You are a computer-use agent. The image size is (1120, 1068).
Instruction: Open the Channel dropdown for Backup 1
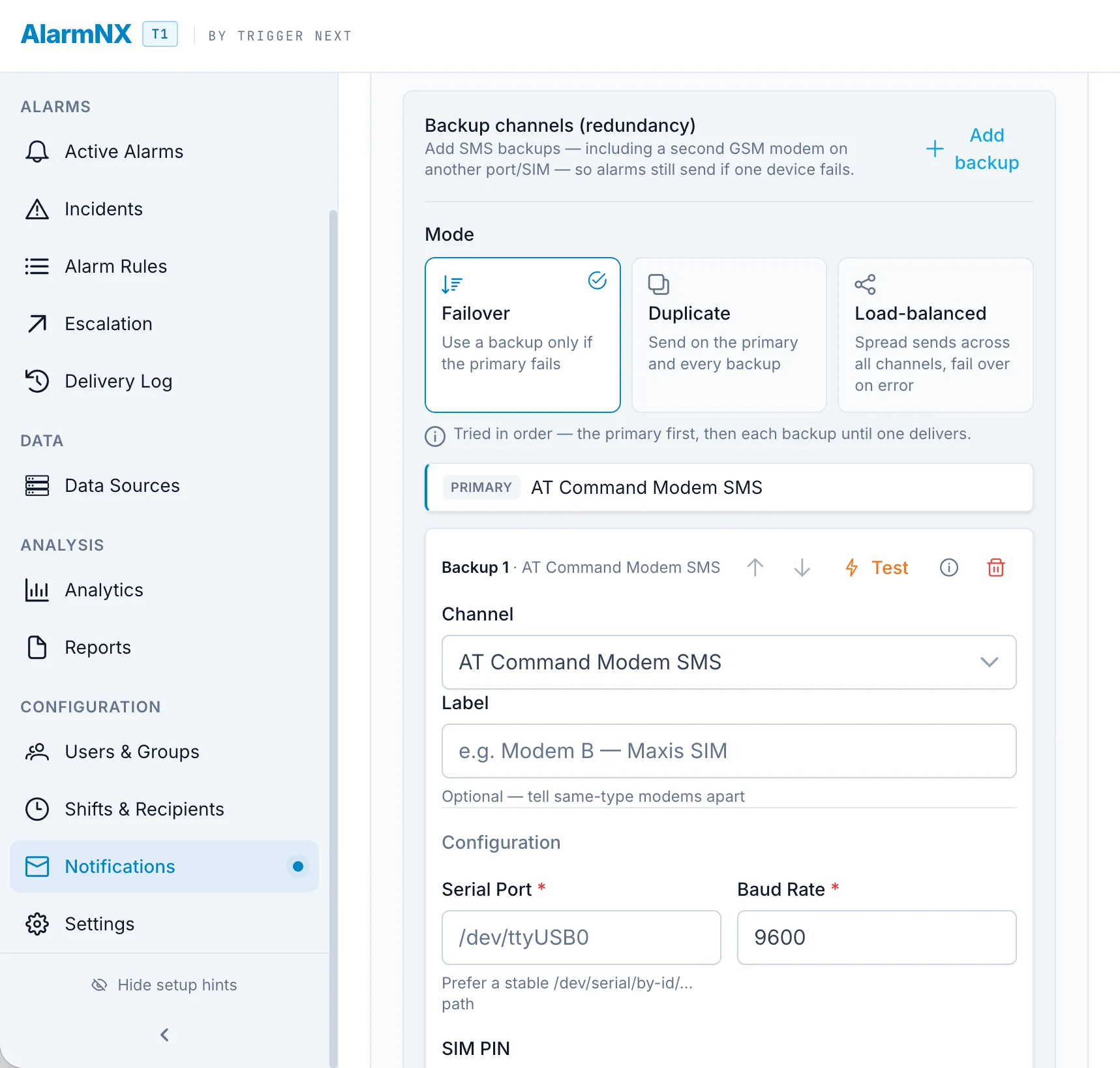point(729,662)
